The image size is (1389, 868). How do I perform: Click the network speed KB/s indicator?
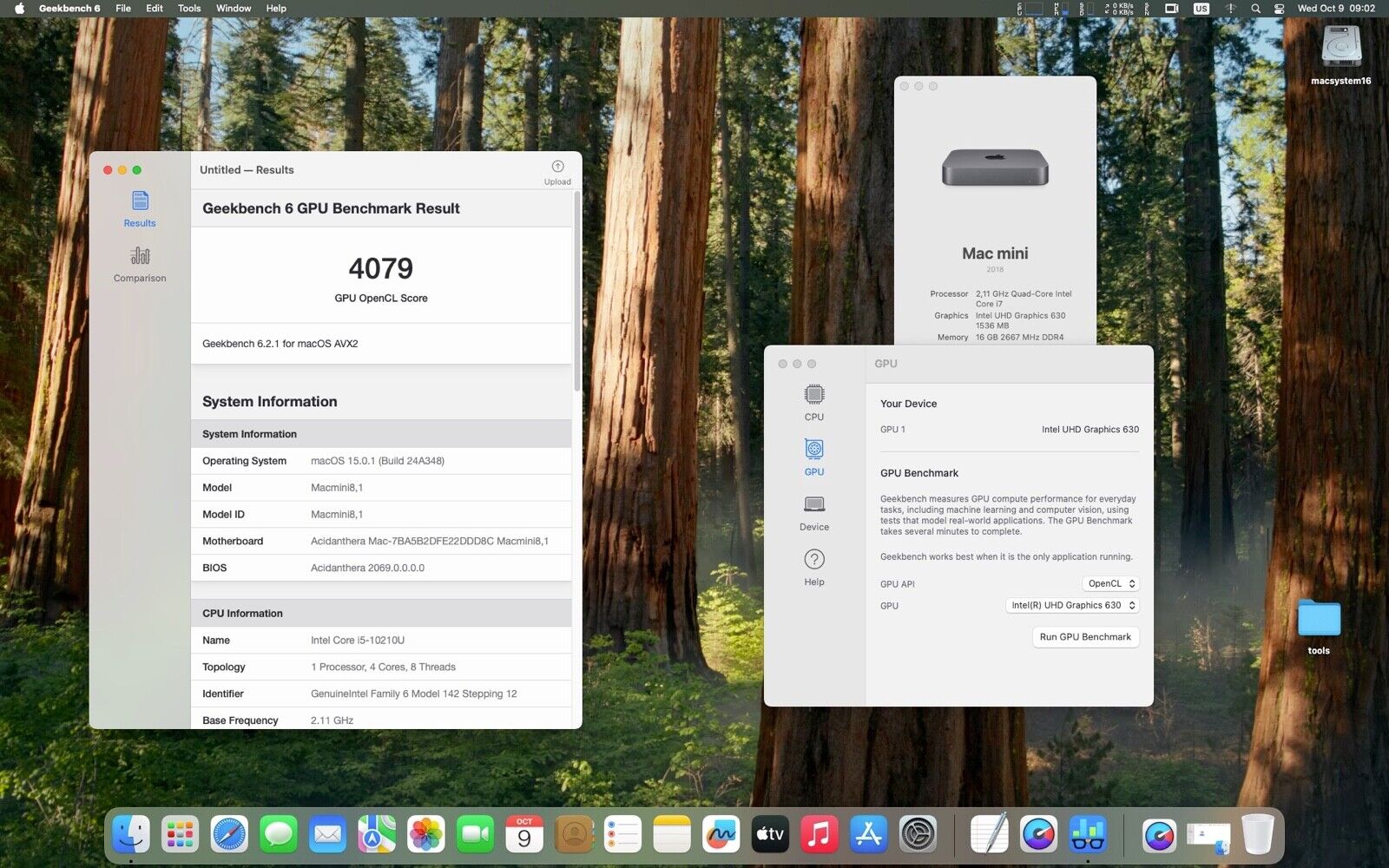(1119, 9)
